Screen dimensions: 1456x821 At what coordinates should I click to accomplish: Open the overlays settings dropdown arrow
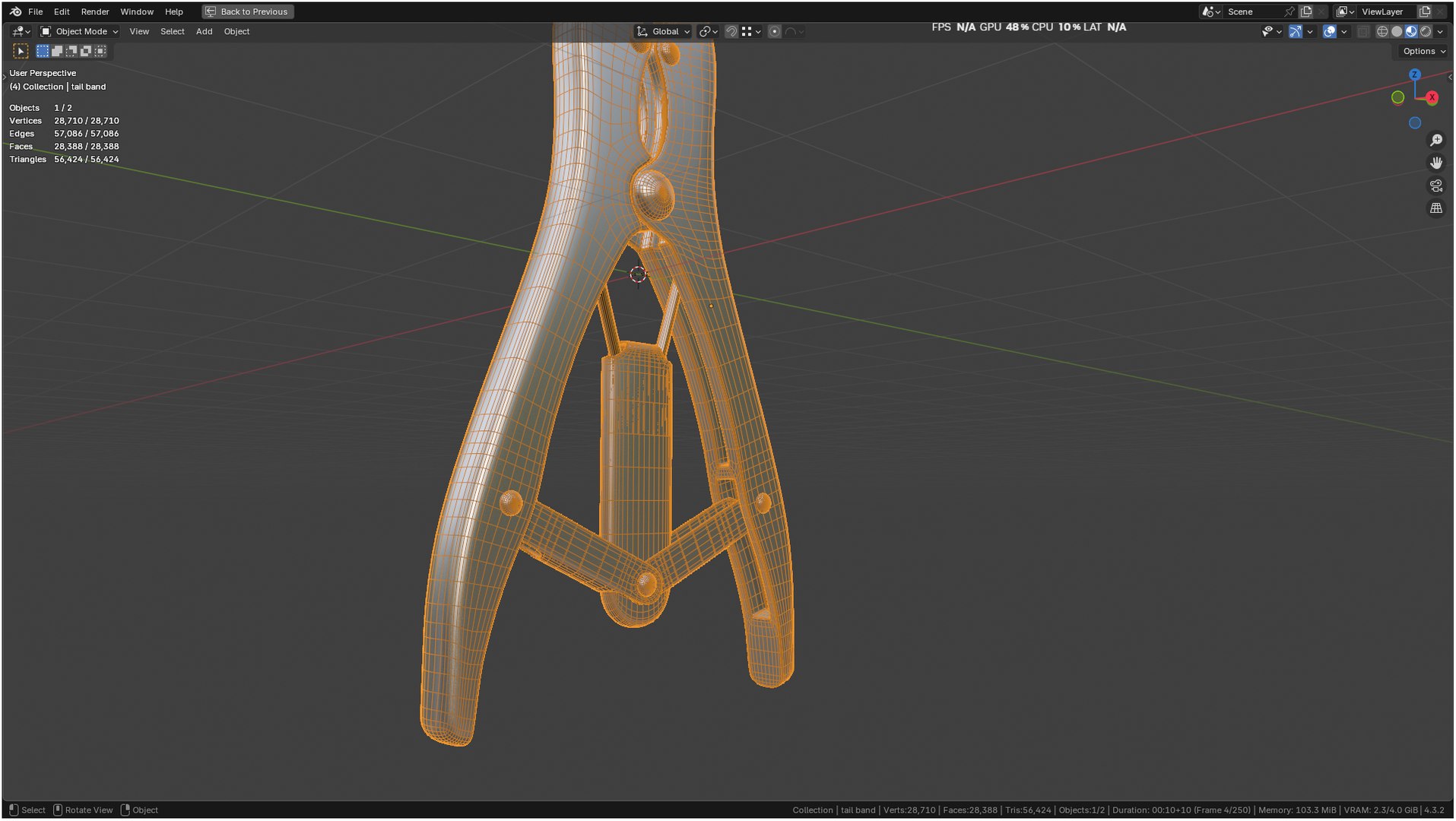click(x=1343, y=31)
